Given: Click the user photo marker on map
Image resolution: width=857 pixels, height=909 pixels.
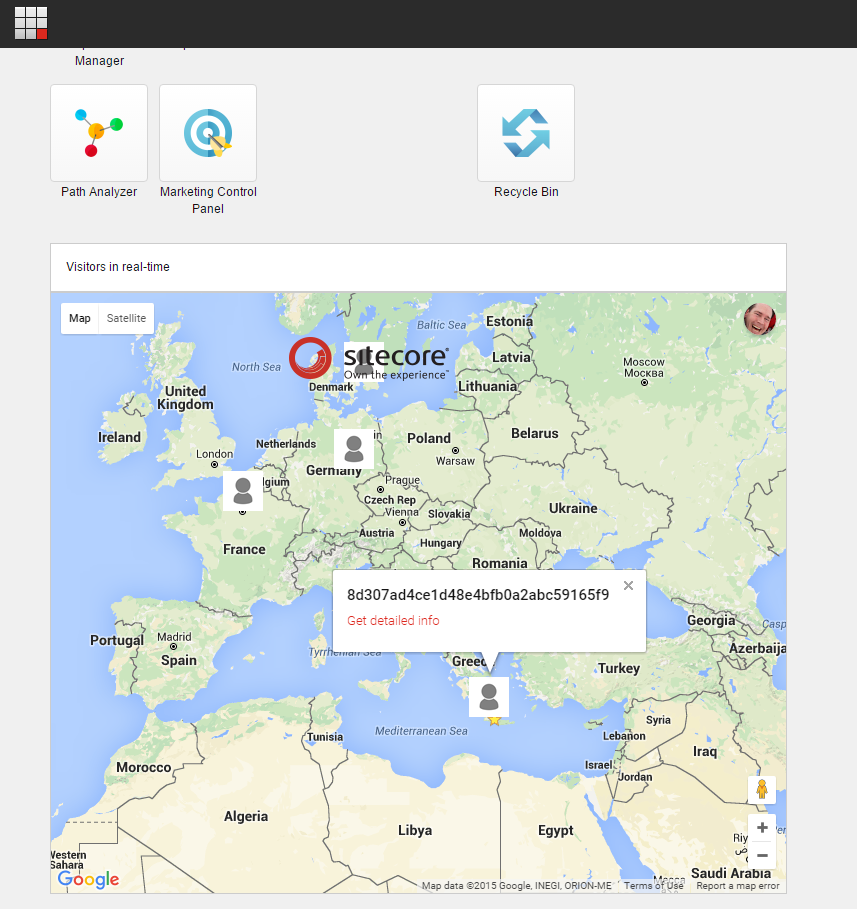Looking at the screenshot, I should pyautogui.click(x=760, y=320).
